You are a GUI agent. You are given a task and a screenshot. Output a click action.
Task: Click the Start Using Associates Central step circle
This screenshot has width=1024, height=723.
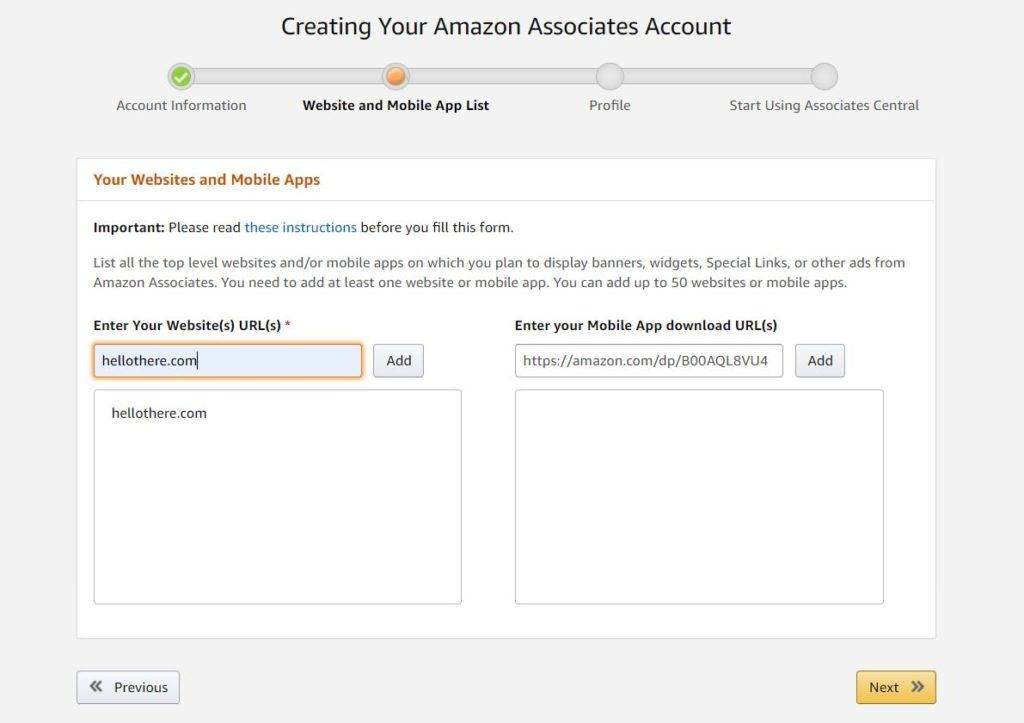pos(824,77)
